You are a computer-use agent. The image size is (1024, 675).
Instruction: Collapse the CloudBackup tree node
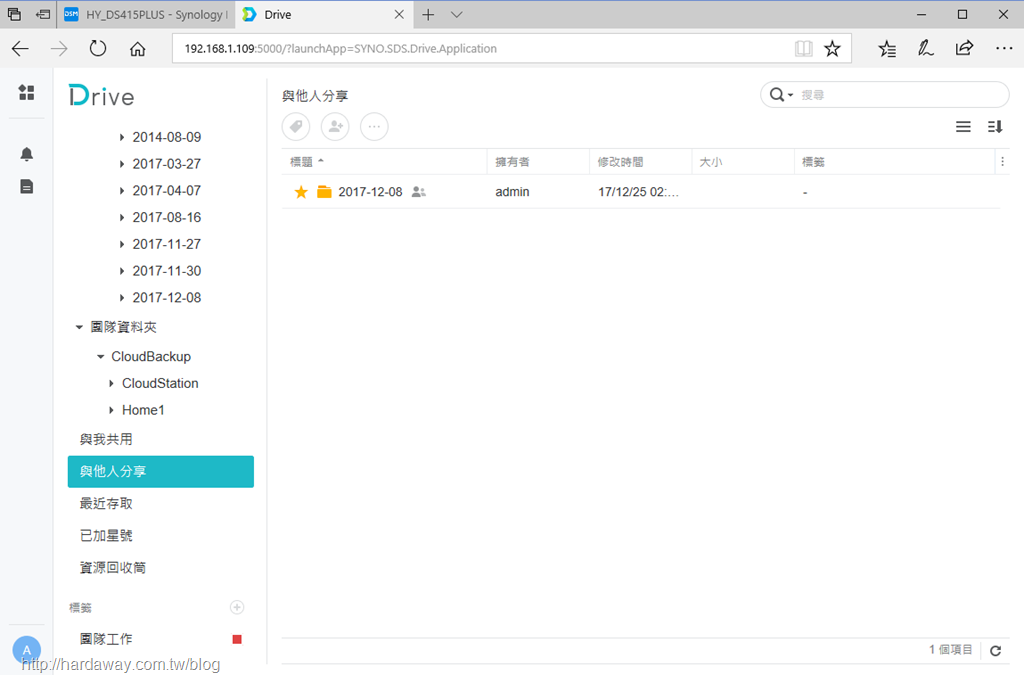tap(101, 356)
